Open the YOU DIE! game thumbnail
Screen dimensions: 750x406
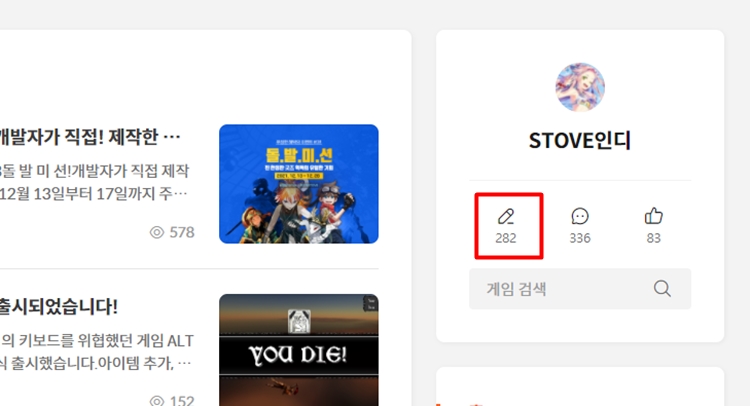pyautogui.click(x=298, y=350)
